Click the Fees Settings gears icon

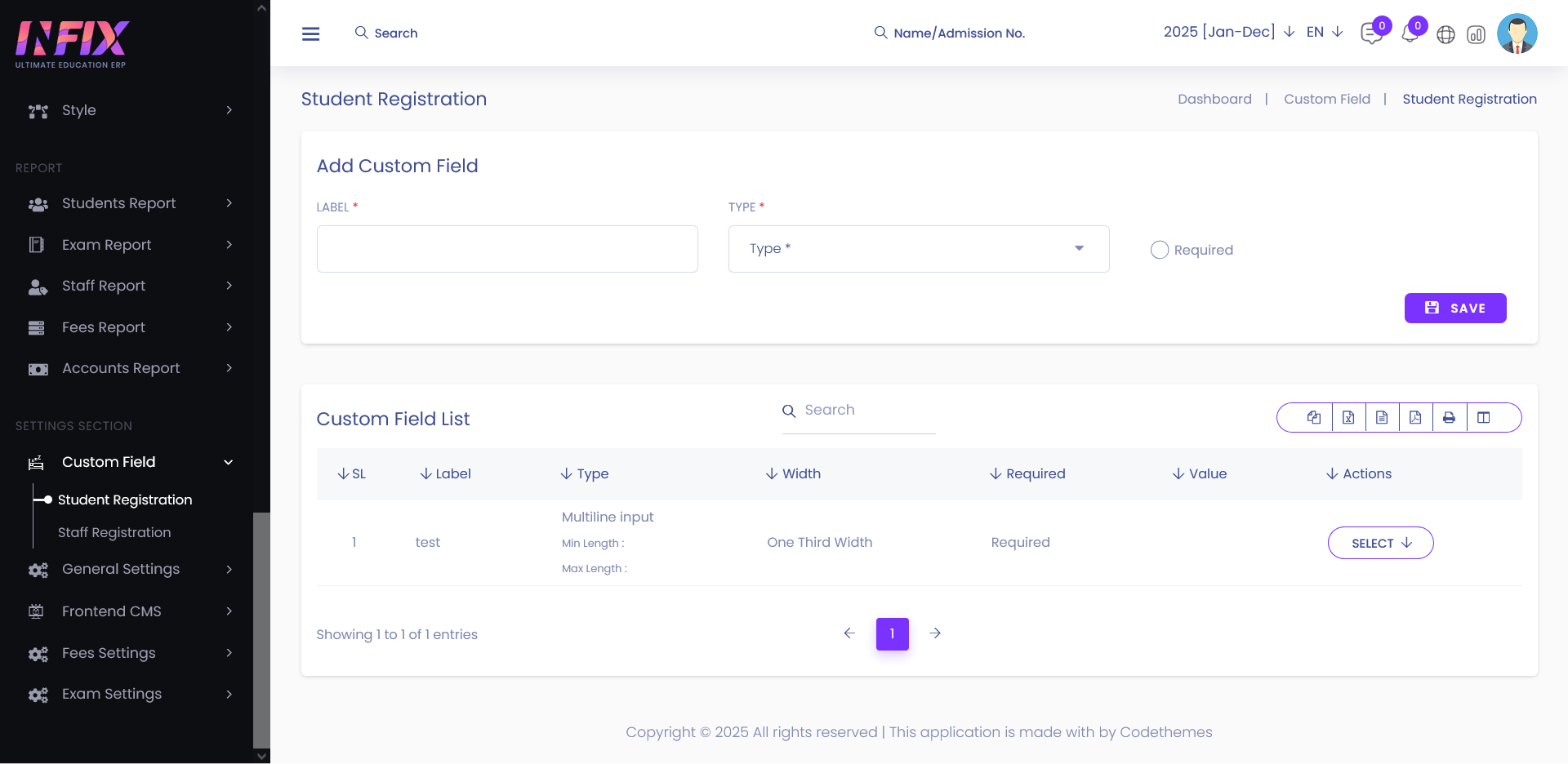point(38,654)
